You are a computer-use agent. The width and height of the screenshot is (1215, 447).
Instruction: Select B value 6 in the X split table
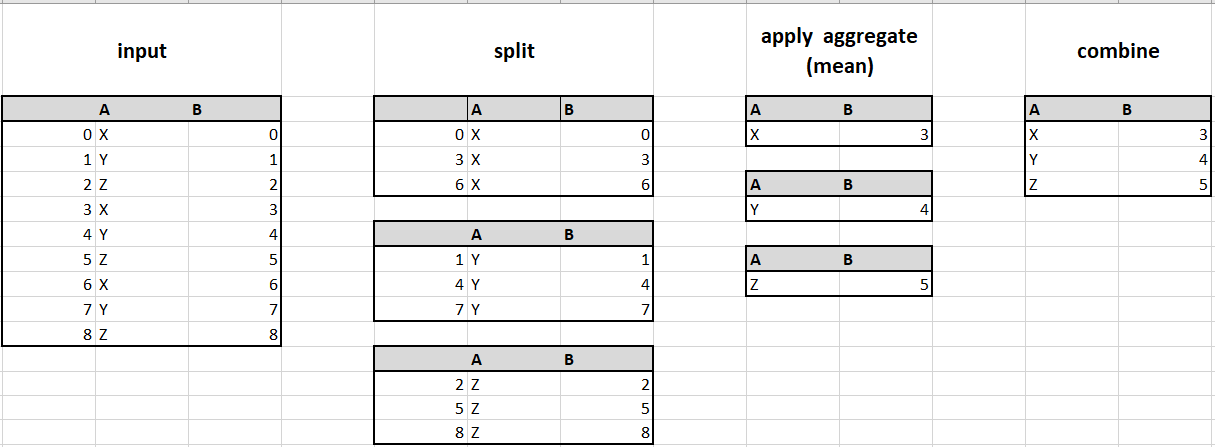coord(645,185)
